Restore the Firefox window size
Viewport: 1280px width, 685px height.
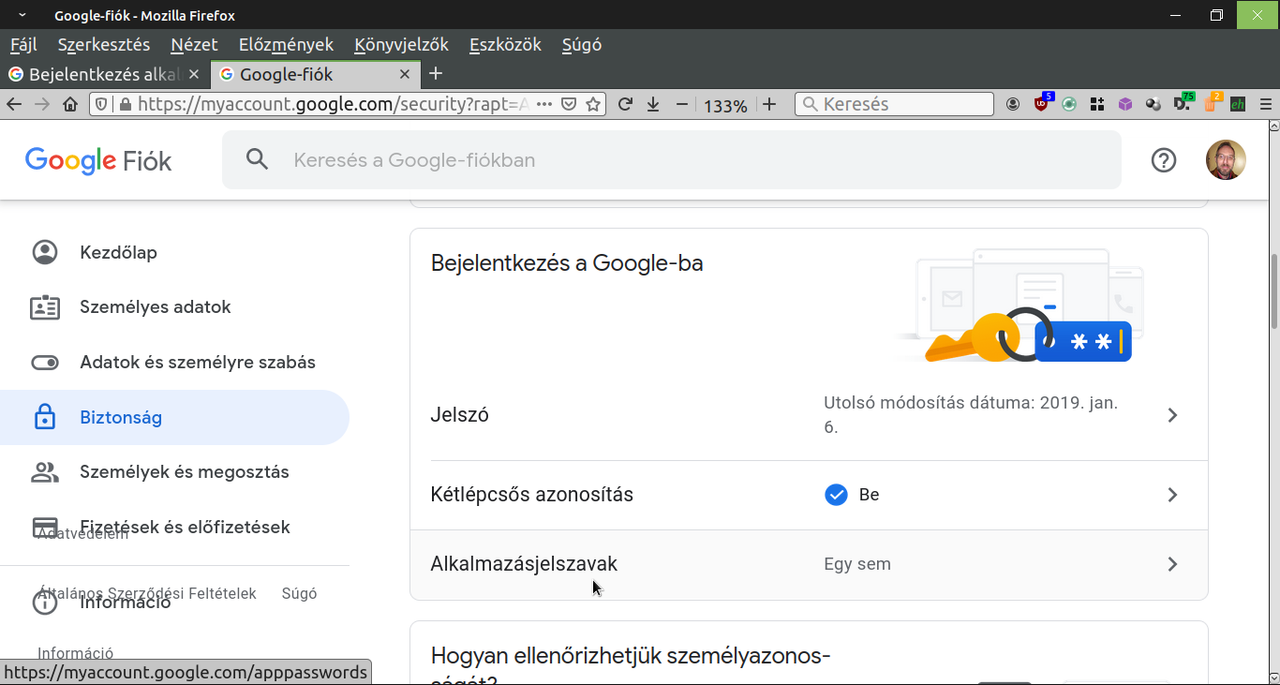coord(1216,15)
